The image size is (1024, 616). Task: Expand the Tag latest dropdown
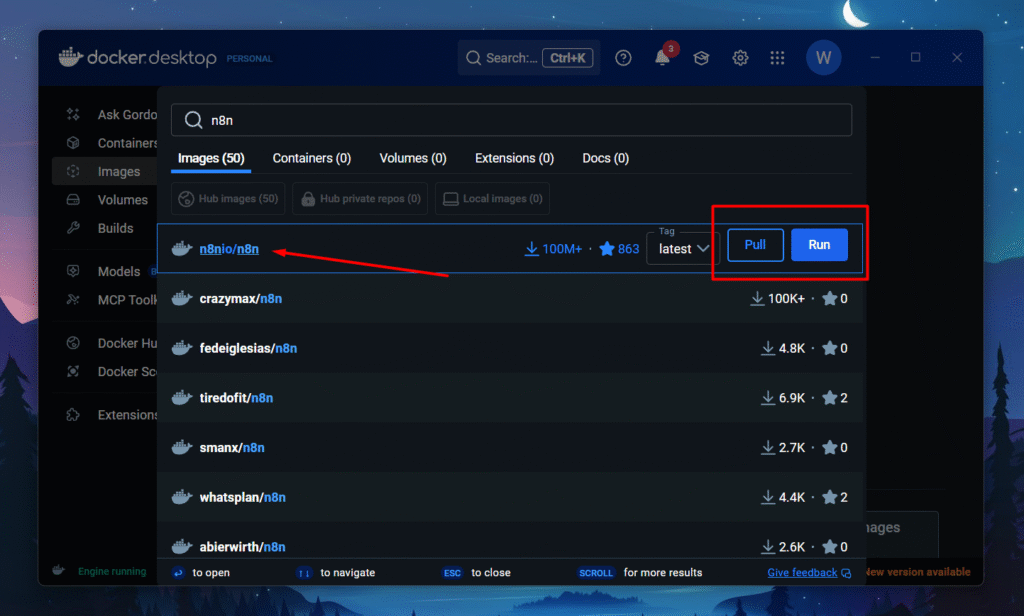pos(684,249)
